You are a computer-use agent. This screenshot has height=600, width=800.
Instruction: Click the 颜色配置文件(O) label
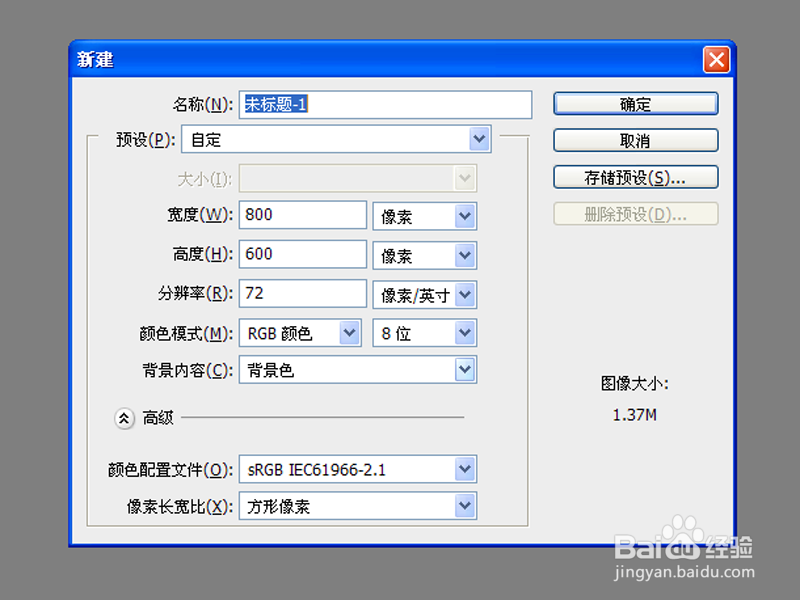click(170, 470)
